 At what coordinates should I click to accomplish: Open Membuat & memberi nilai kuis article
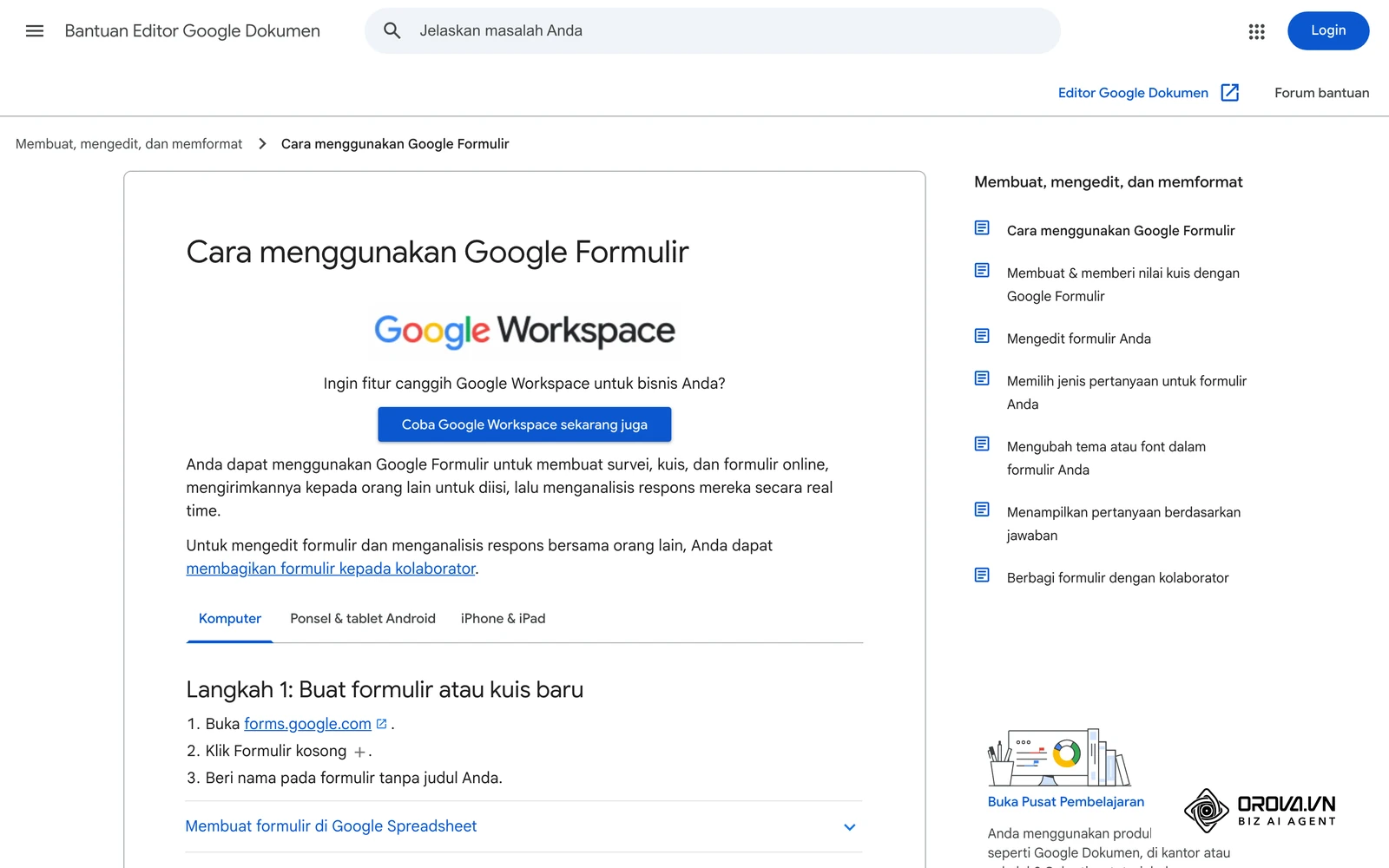click(x=1123, y=285)
